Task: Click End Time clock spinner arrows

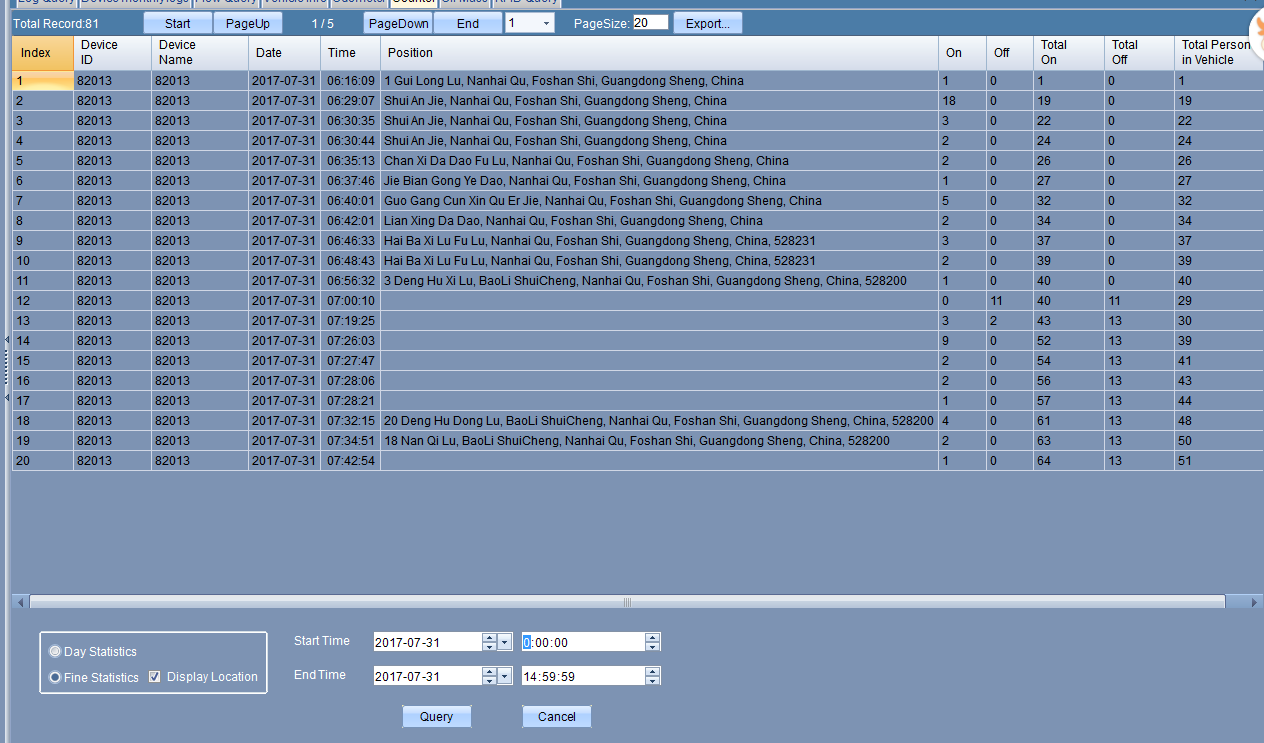Action: [x=652, y=676]
